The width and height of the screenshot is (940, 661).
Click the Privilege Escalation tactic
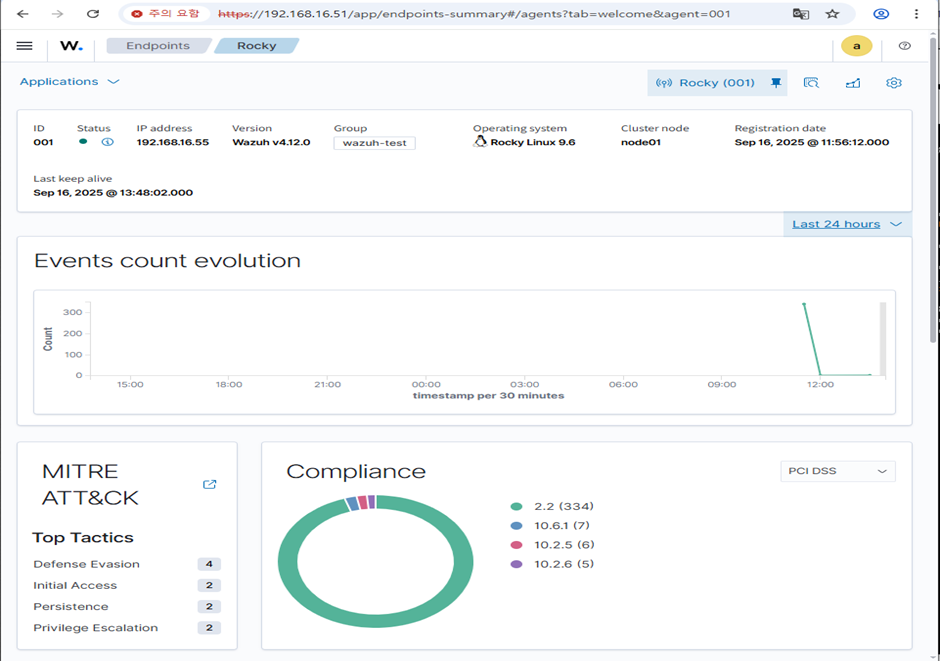pos(95,628)
